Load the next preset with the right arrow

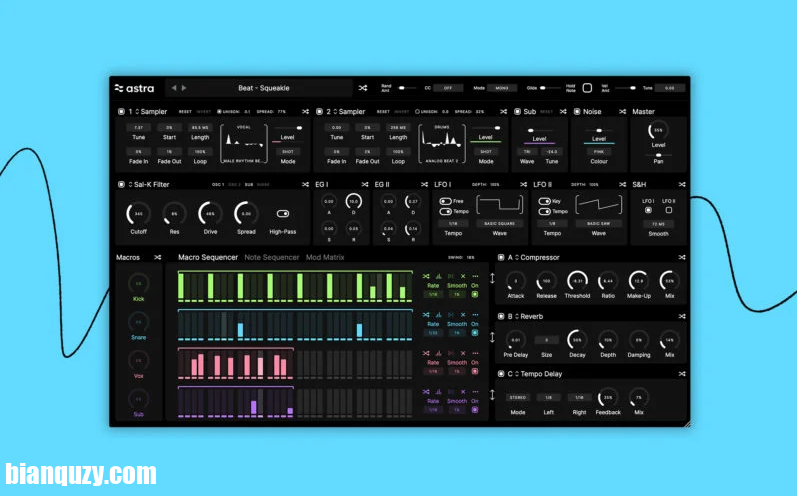184,88
